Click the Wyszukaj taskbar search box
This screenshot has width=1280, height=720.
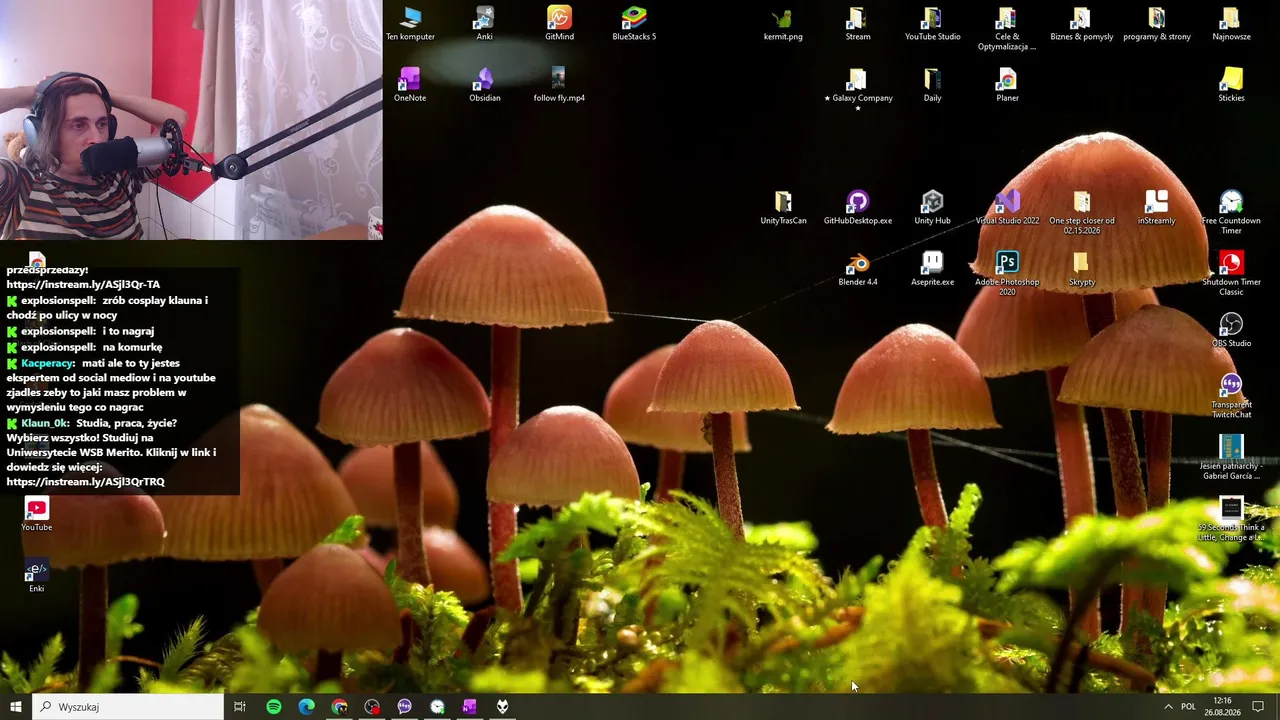pyautogui.click(x=128, y=707)
